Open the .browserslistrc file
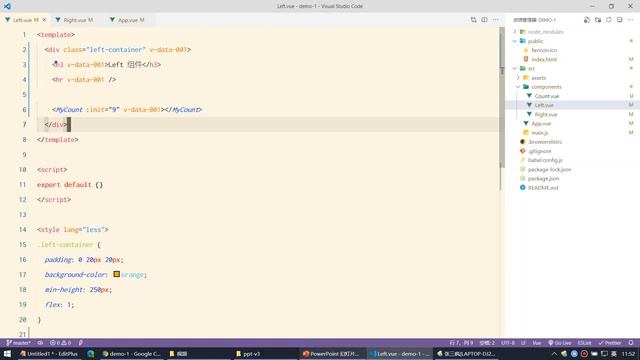The width and height of the screenshot is (640, 360). [x=545, y=142]
